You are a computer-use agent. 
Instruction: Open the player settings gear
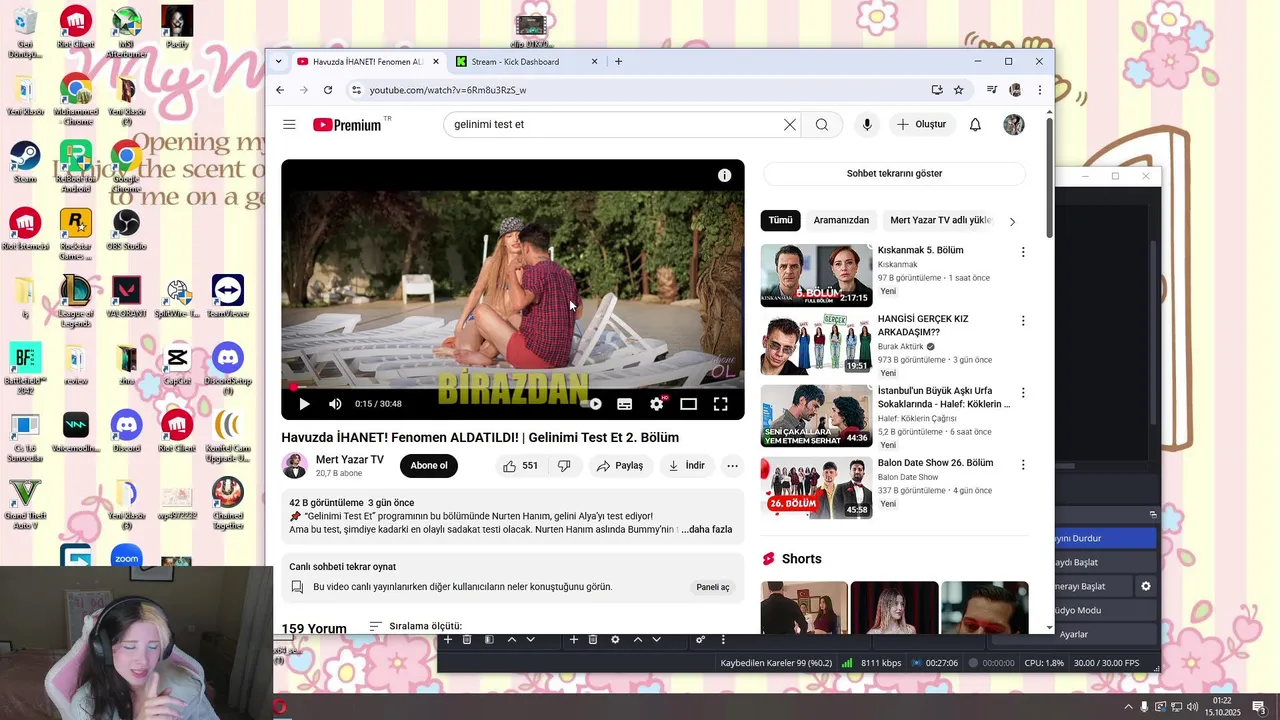657,404
